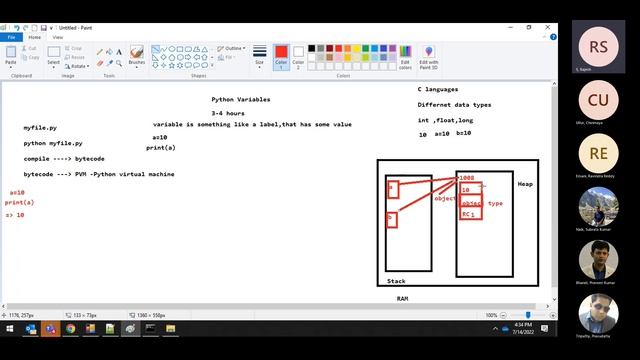Open Google Chrome from the taskbar
The height and width of the screenshot is (360, 640).
pos(70,329)
